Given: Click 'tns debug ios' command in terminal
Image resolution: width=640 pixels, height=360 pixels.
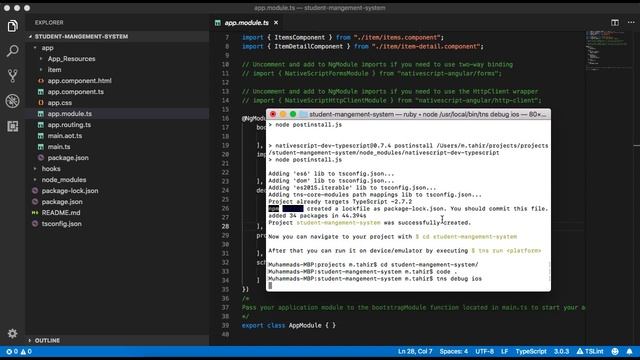Looking at the screenshot, I should point(459,279).
